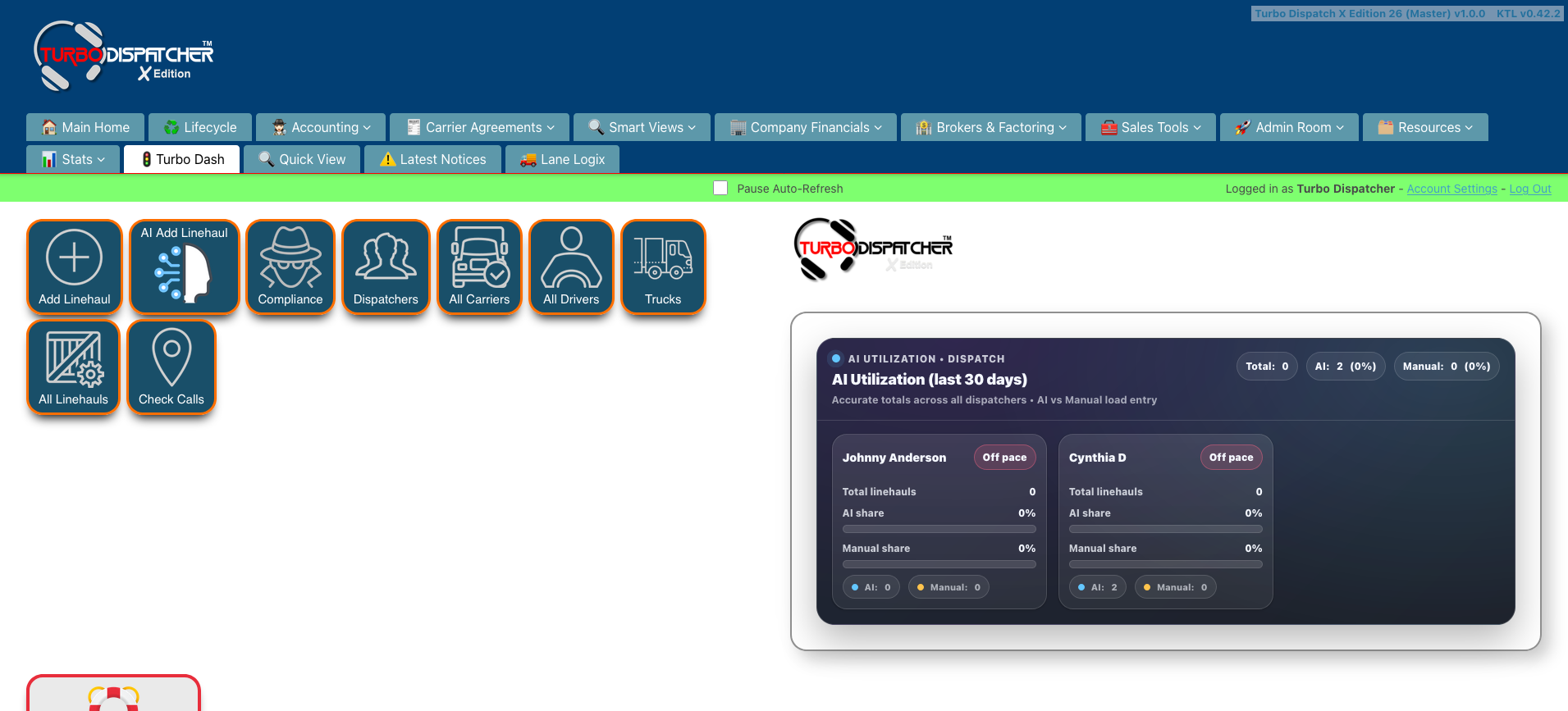The width and height of the screenshot is (1568, 711).
Task: Open the Dispatchers tile
Action: pyautogui.click(x=386, y=267)
